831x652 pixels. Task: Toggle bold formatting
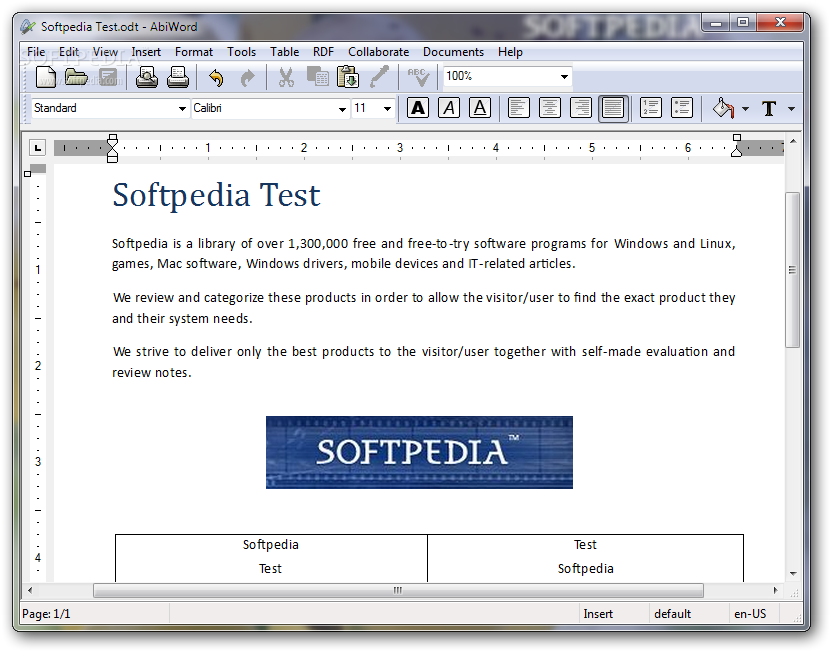pyautogui.click(x=418, y=108)
